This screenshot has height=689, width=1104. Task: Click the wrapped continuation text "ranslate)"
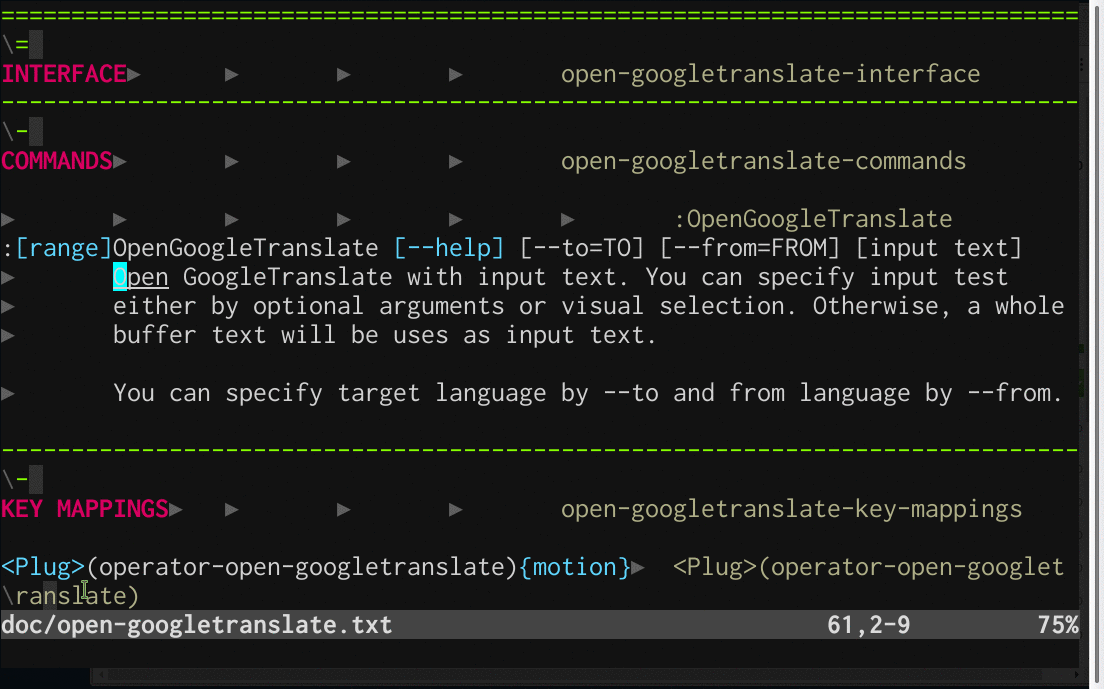click(x=77, y=596)
